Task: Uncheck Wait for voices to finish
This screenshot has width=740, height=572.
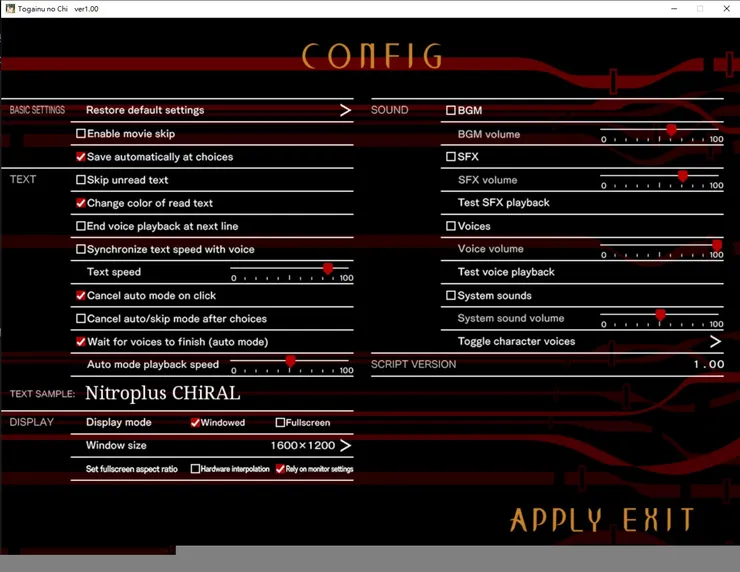Action: [x=81, y=342]
